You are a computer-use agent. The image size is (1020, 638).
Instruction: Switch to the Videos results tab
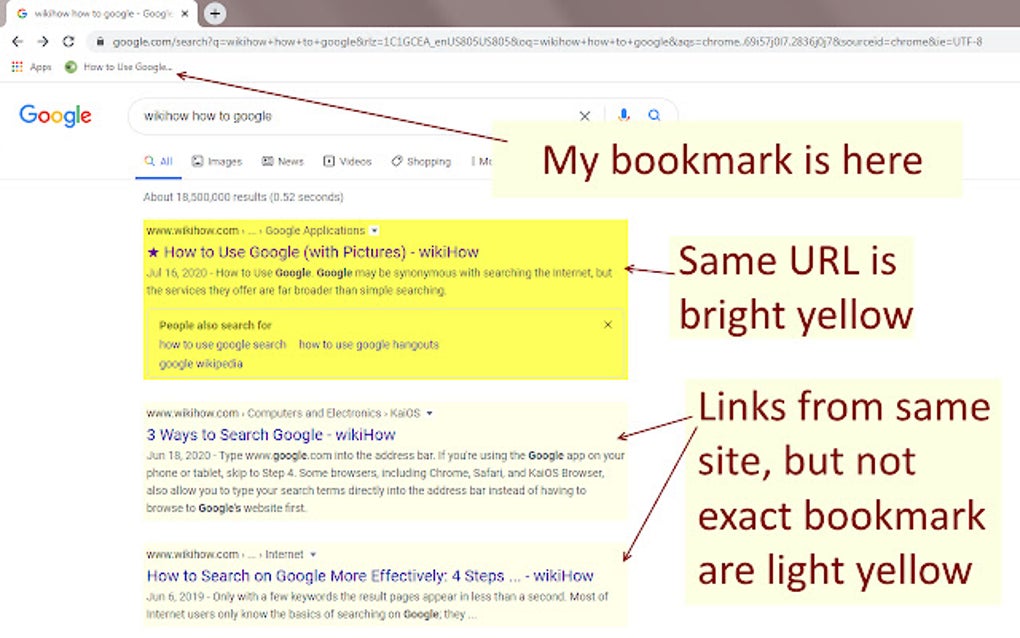[x=347, y=161]
